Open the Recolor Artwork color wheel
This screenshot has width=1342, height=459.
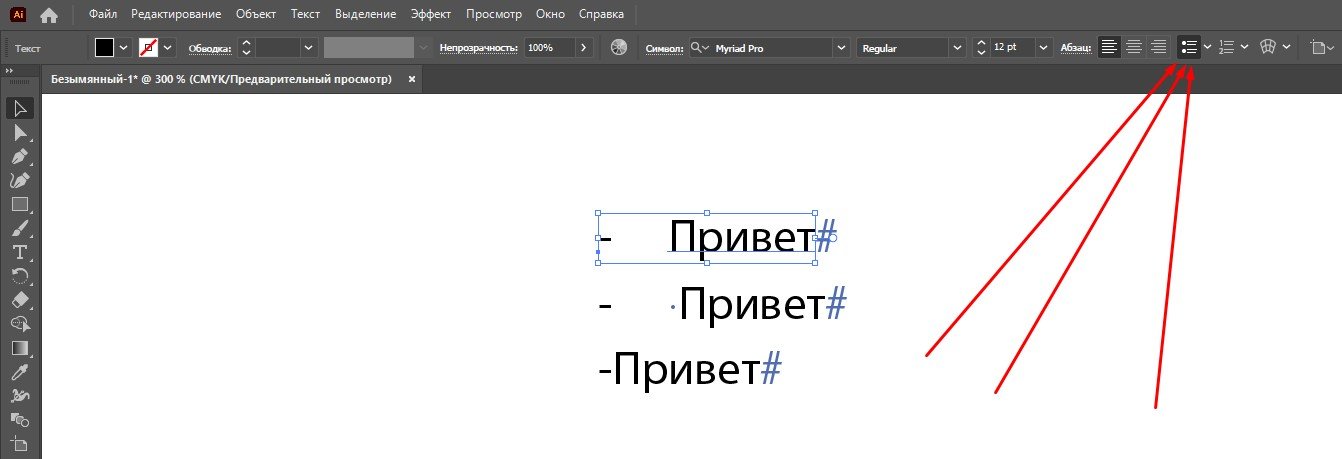619,47
